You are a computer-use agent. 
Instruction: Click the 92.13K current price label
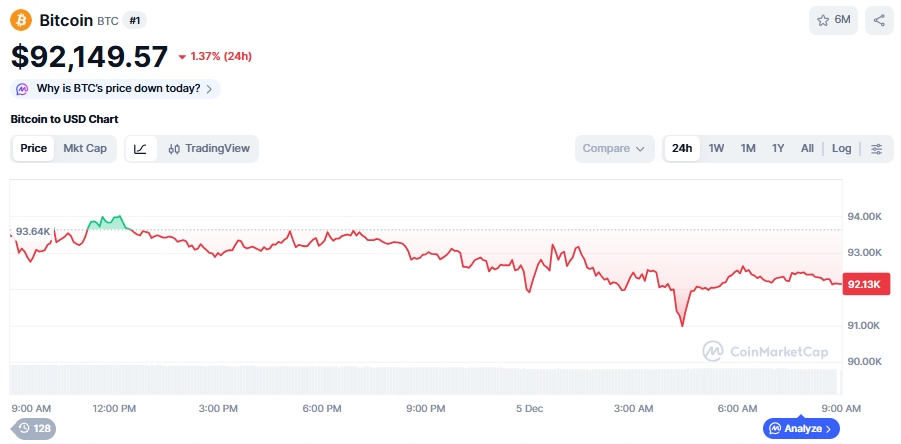click(864, 285)
